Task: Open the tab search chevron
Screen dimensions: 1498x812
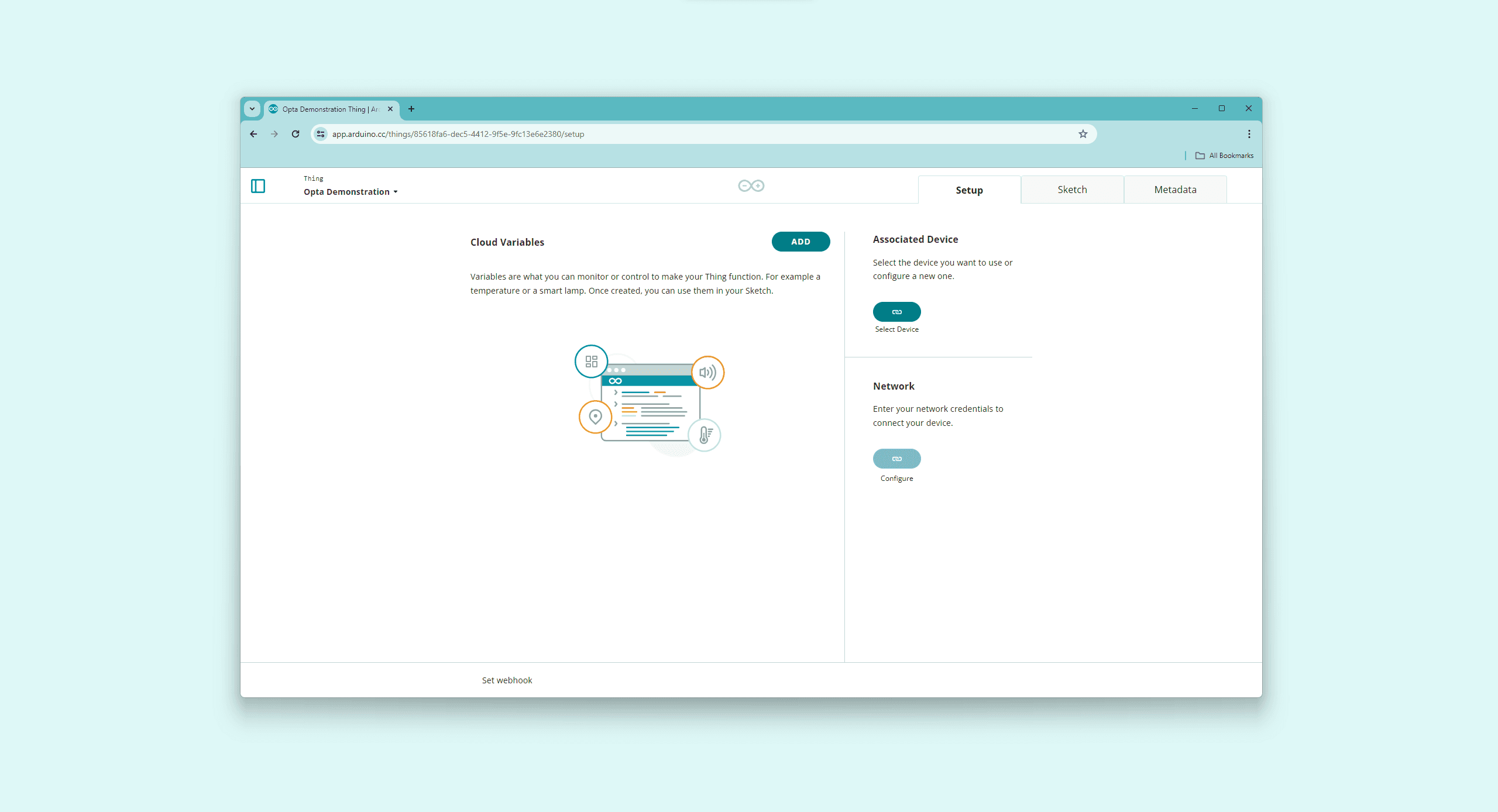Action: (252, 109)
